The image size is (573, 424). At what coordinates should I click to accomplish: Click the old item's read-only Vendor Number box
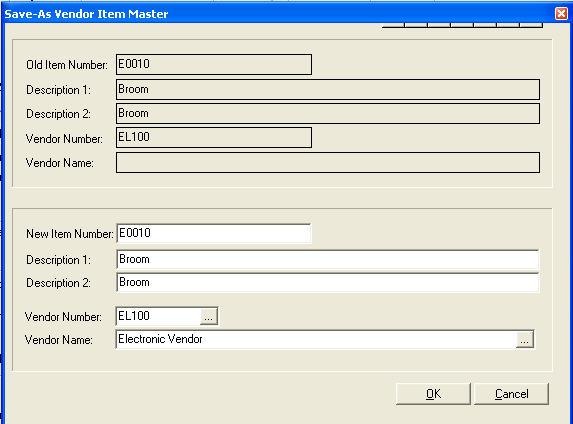point(214,137)
